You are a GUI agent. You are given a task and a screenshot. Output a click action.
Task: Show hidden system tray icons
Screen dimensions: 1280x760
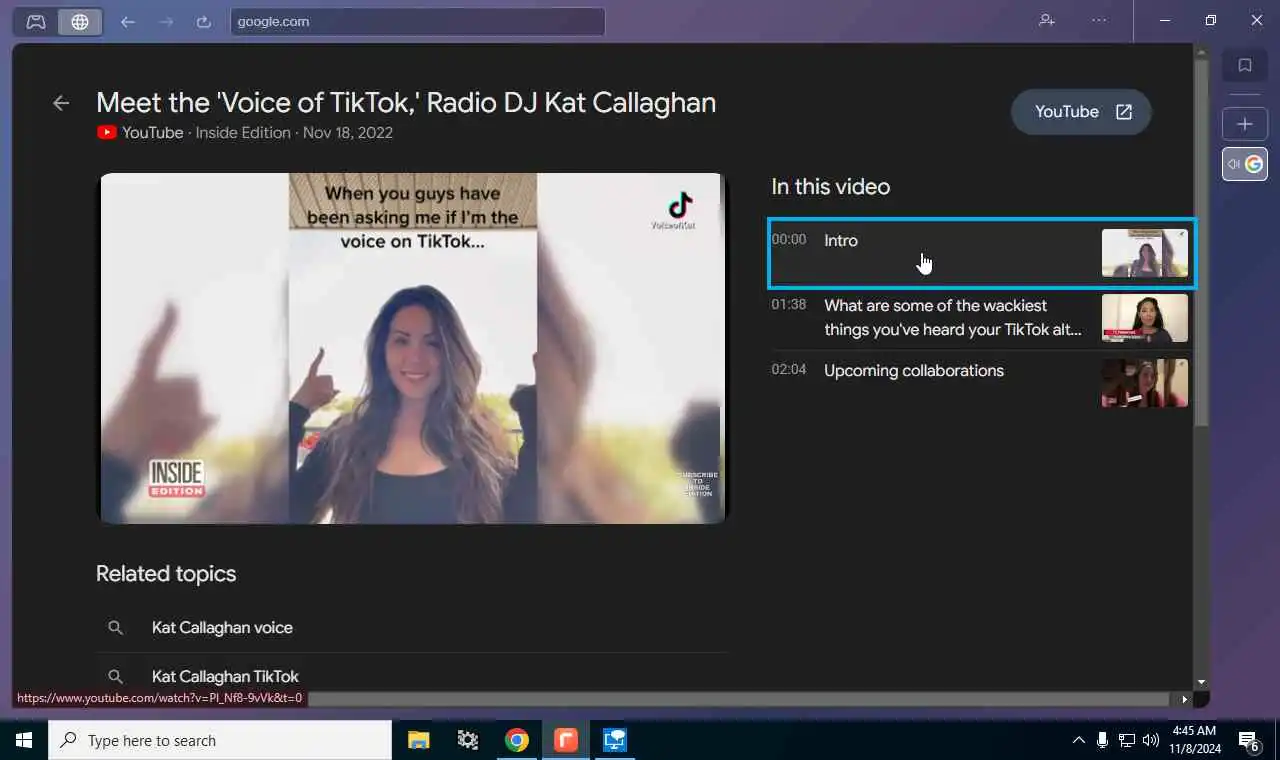(x=1078, y=740)
